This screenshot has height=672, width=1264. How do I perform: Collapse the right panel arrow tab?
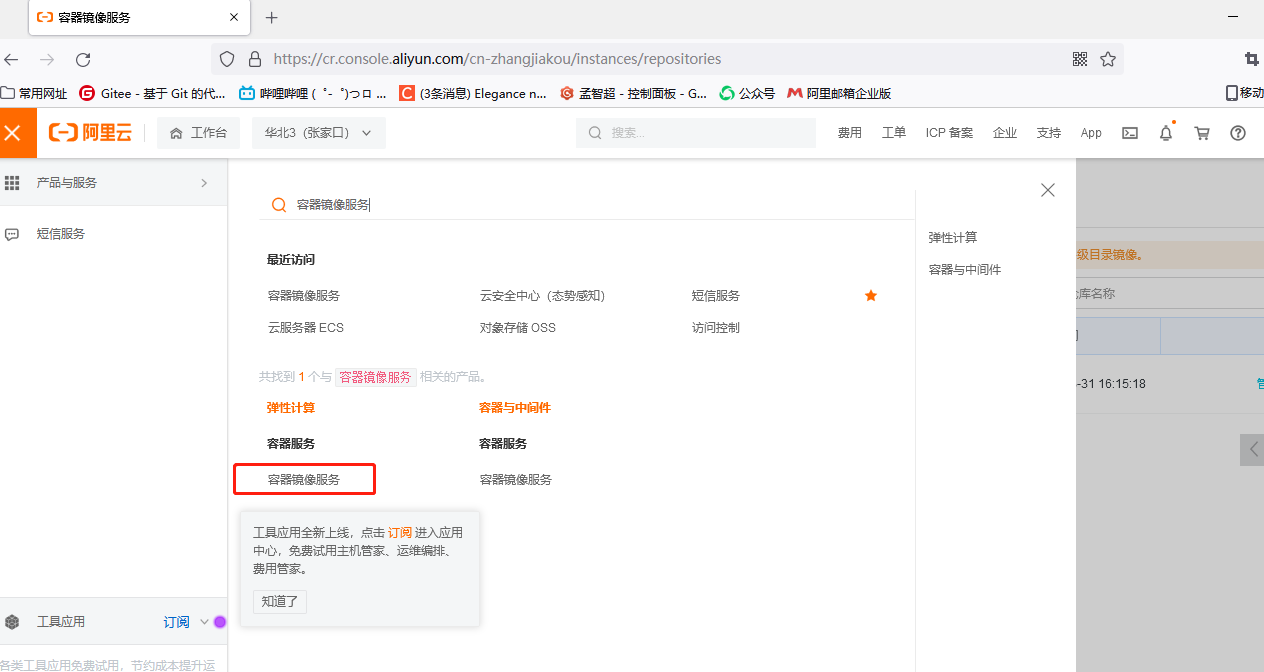1252,450
